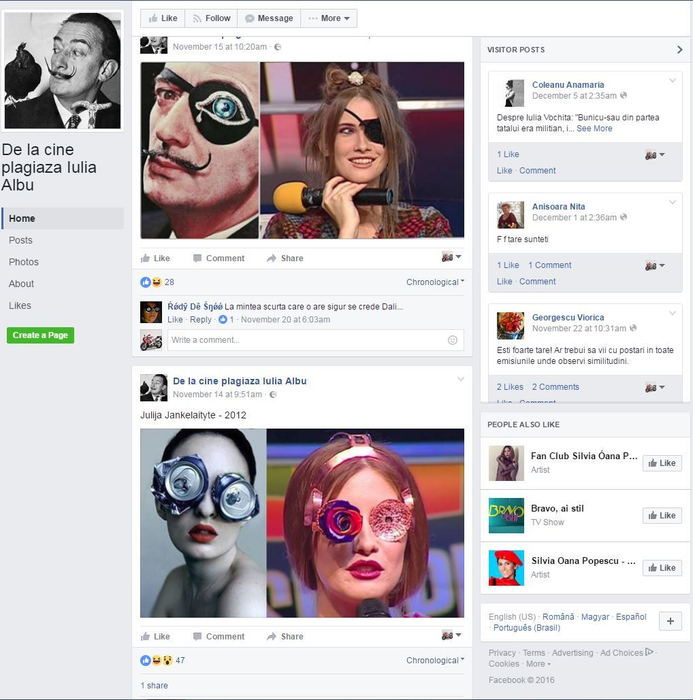
Task: Expand options on Anisoara Nita post
Action: 672,203
